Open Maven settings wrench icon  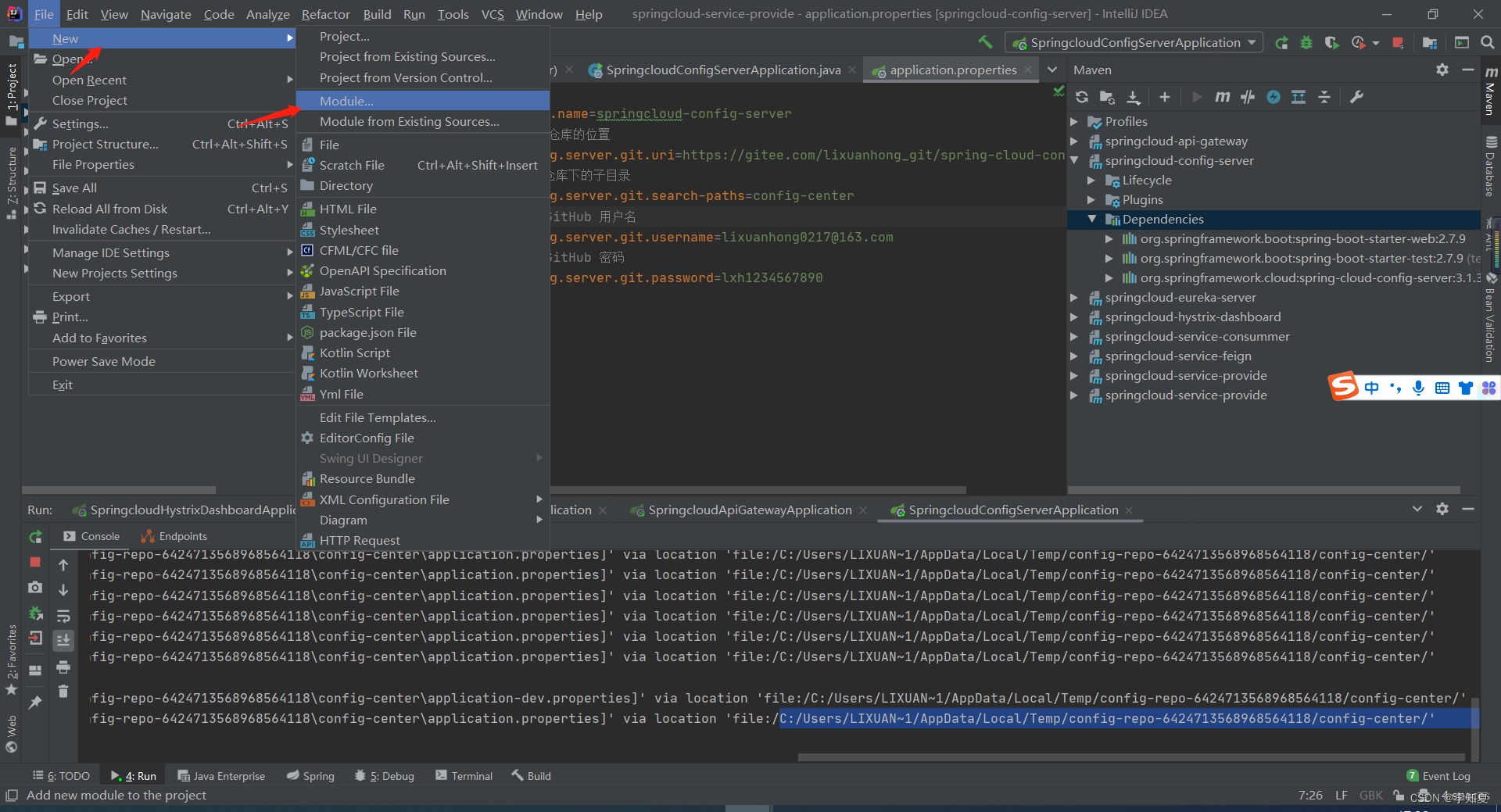[x=1356, y=97]
